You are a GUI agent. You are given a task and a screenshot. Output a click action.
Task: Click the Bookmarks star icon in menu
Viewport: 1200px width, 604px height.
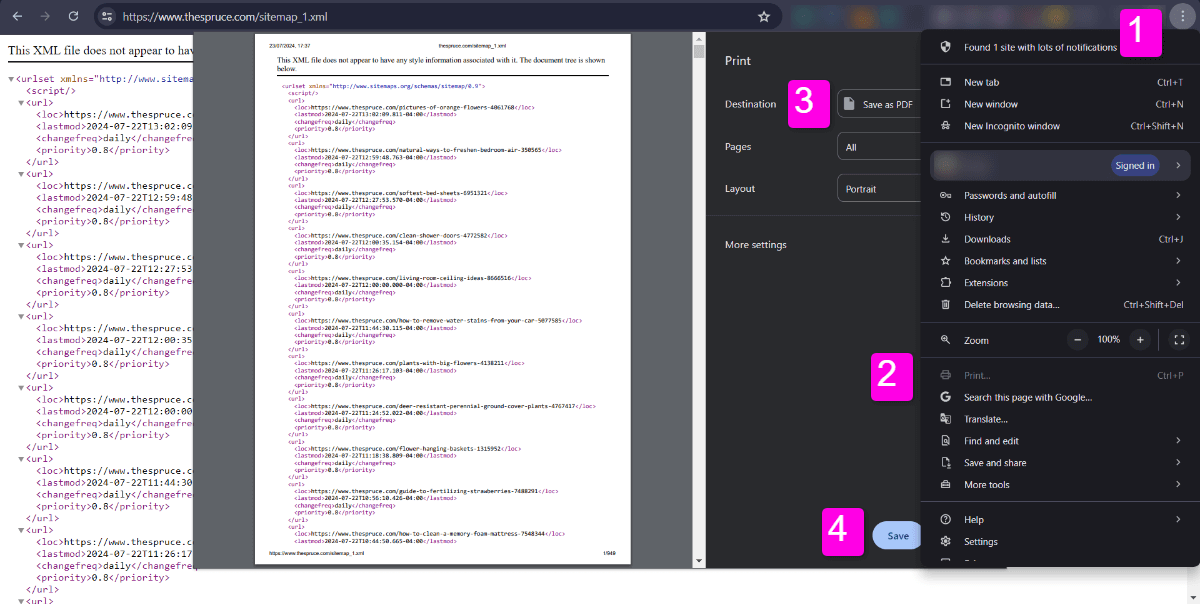(x=945, y=261)
